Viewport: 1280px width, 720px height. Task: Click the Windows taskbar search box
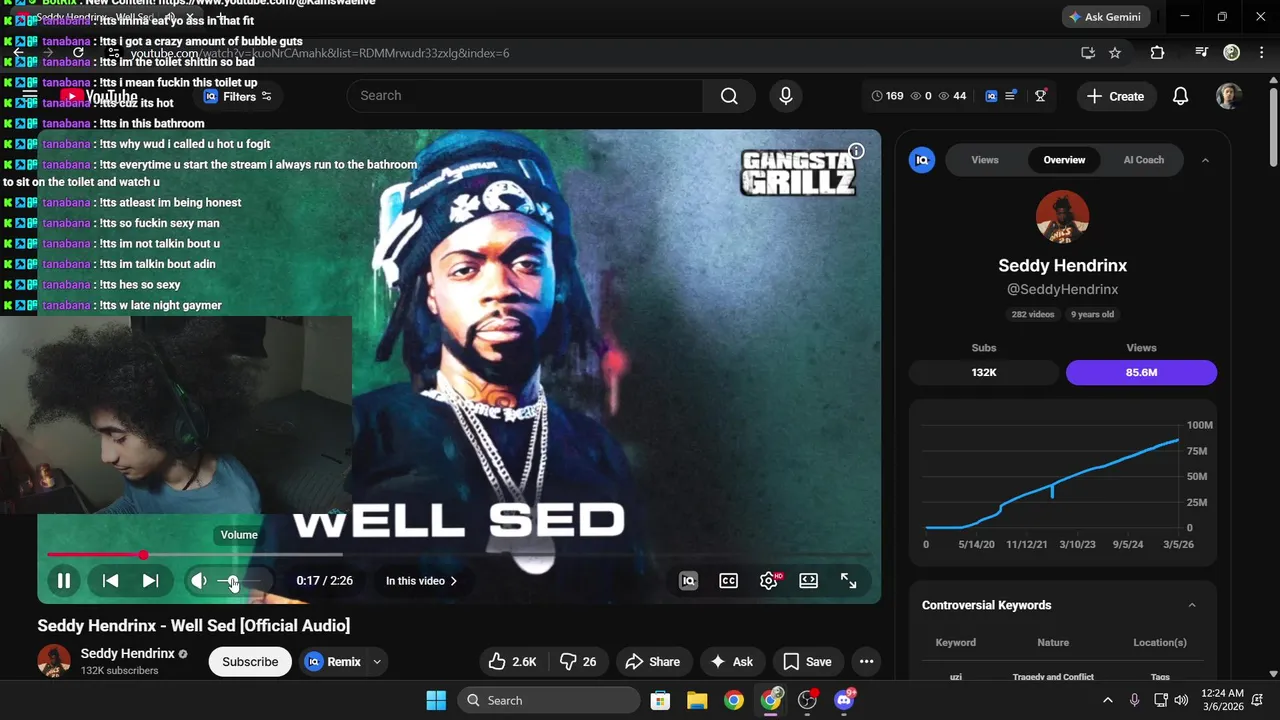click(x=549, y=700)
